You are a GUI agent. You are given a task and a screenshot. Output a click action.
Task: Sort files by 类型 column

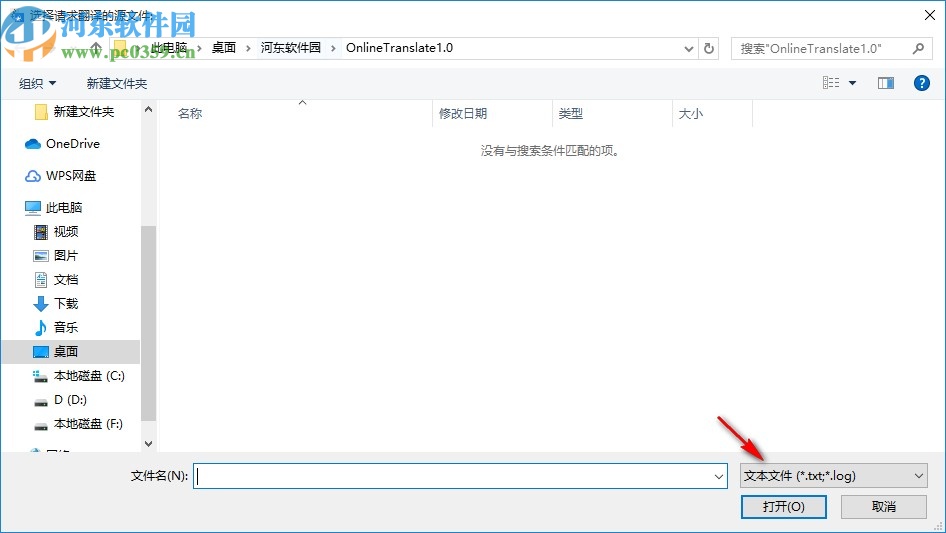tap(571, 113)
